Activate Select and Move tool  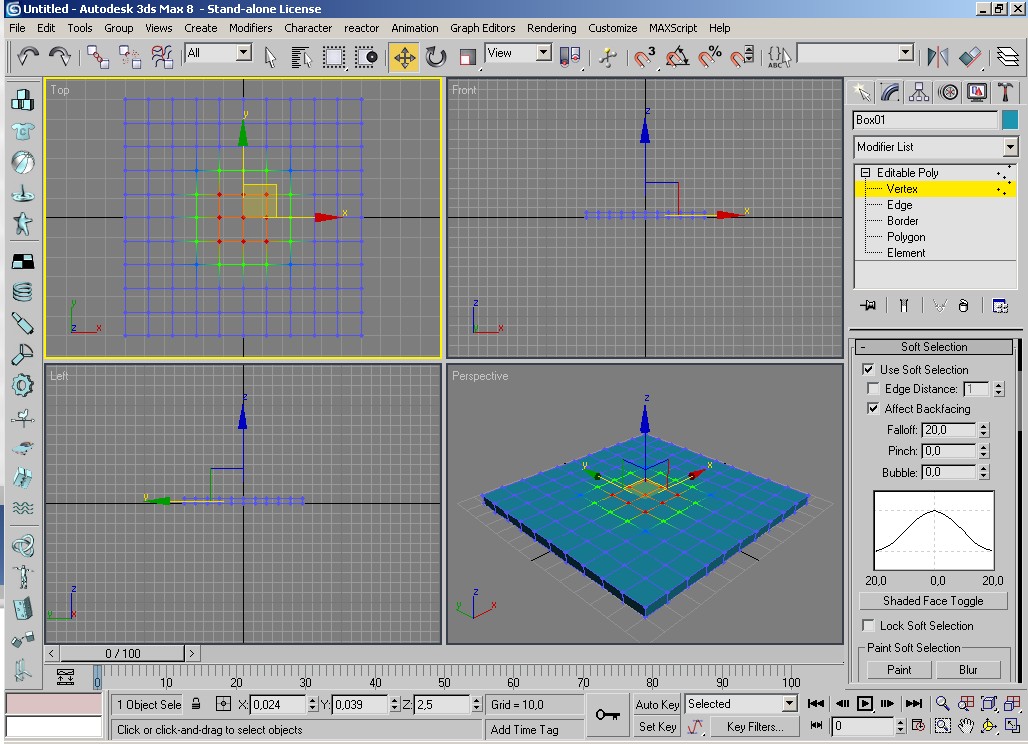tap(404, 57)
